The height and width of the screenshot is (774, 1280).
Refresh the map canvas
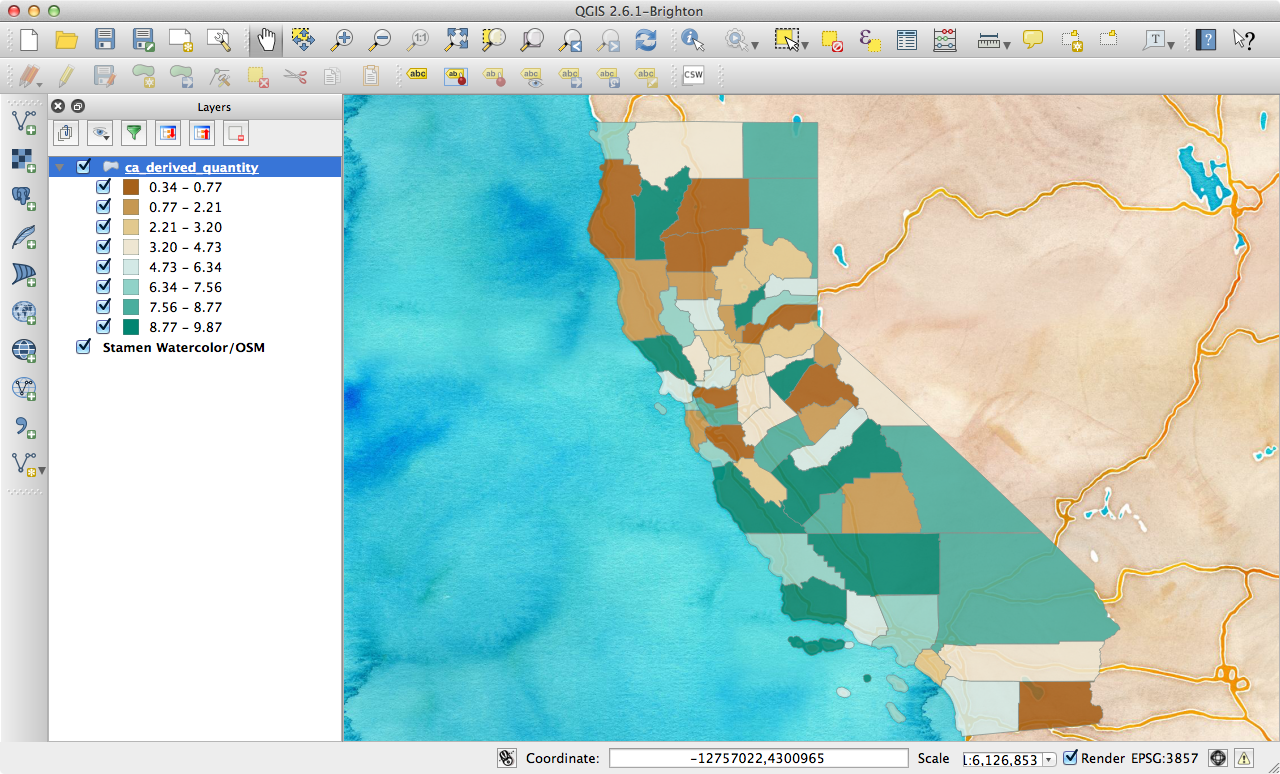click(646, 40)
